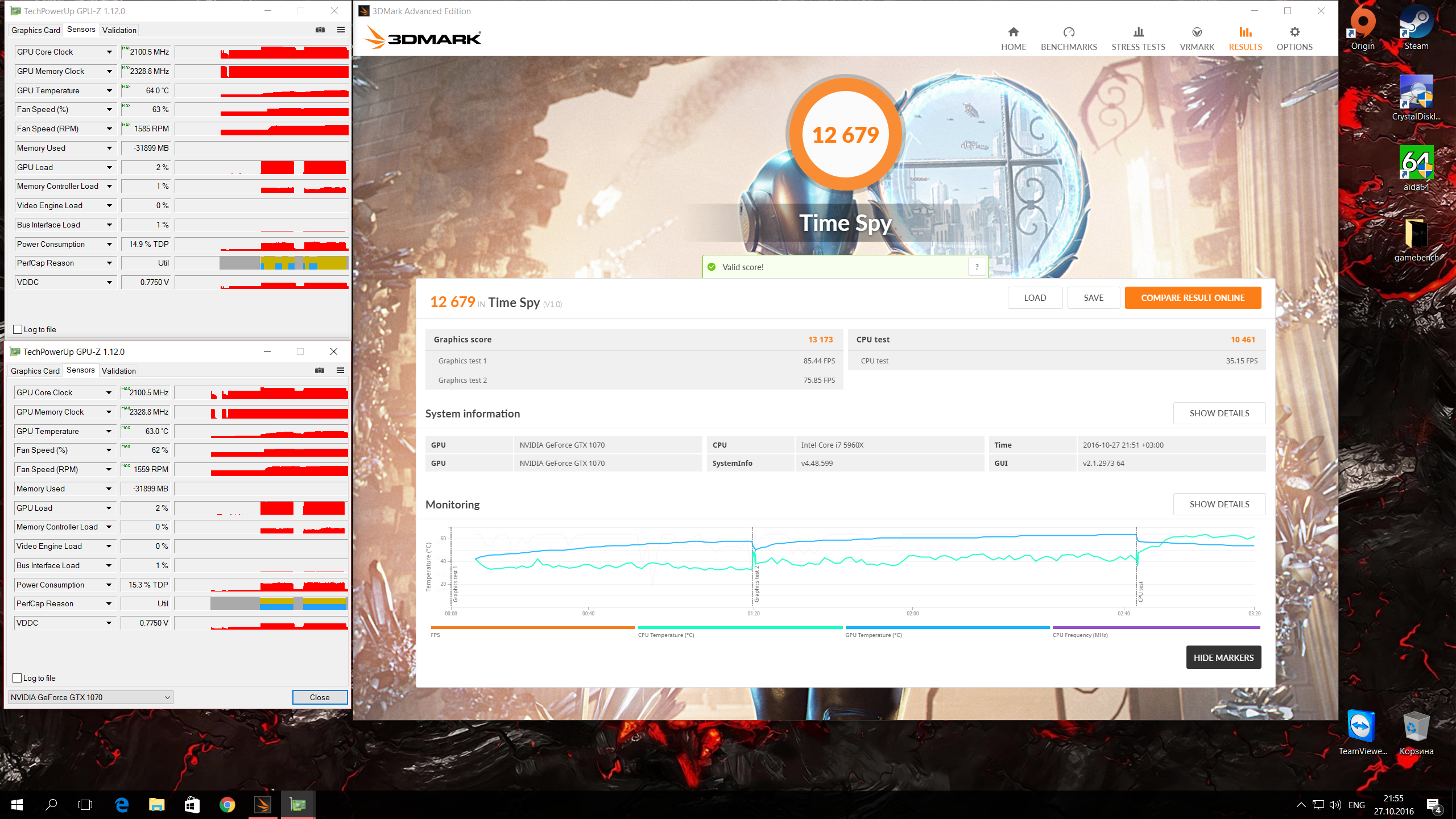This screenshot has width=1456, height=819.
Task: Open hamburger menu in lower GPU-Z window
Action: coord(340,370)
